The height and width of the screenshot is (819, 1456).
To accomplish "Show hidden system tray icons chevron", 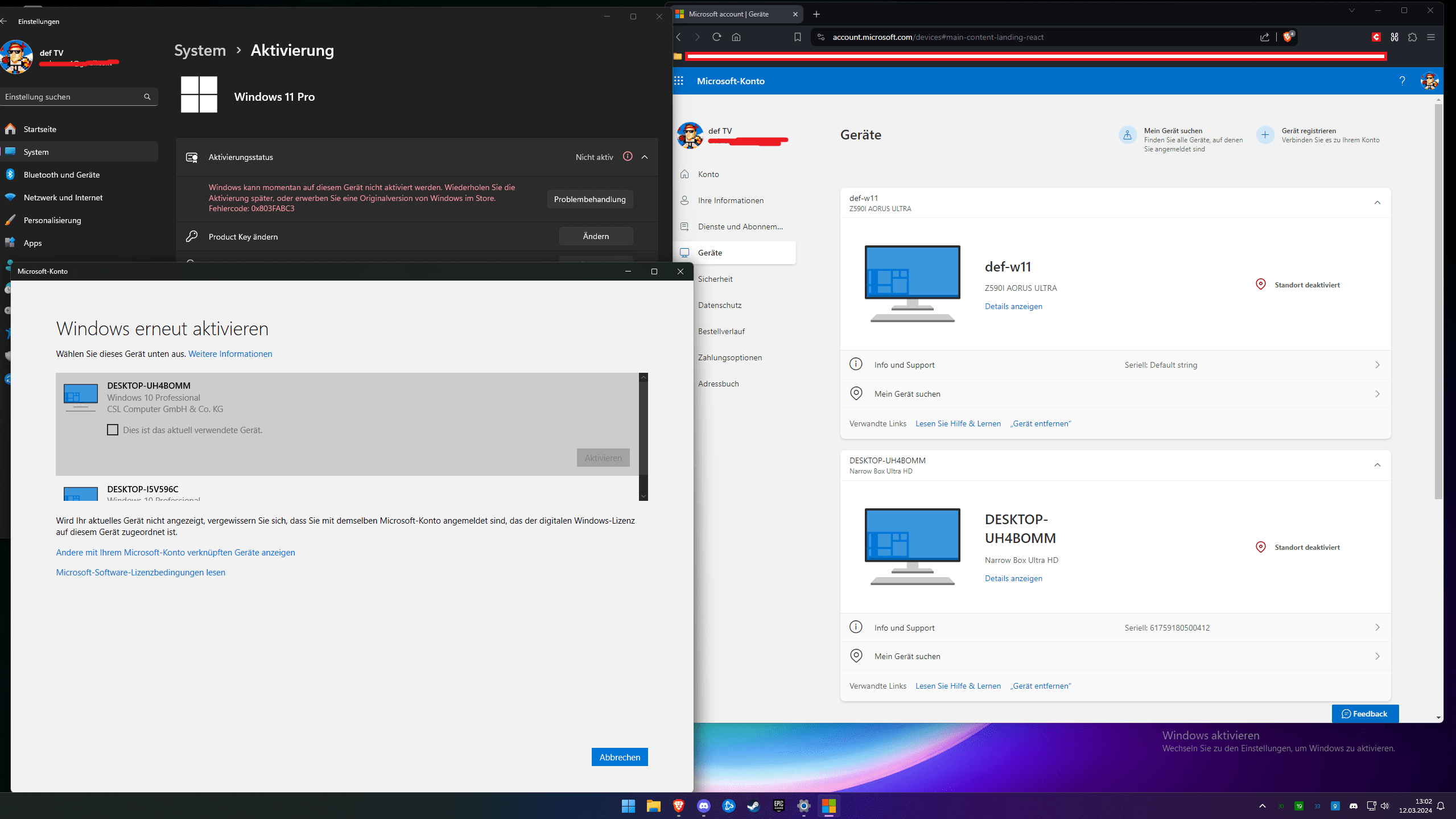I will pyautogui.click(x=1263, y=806).
